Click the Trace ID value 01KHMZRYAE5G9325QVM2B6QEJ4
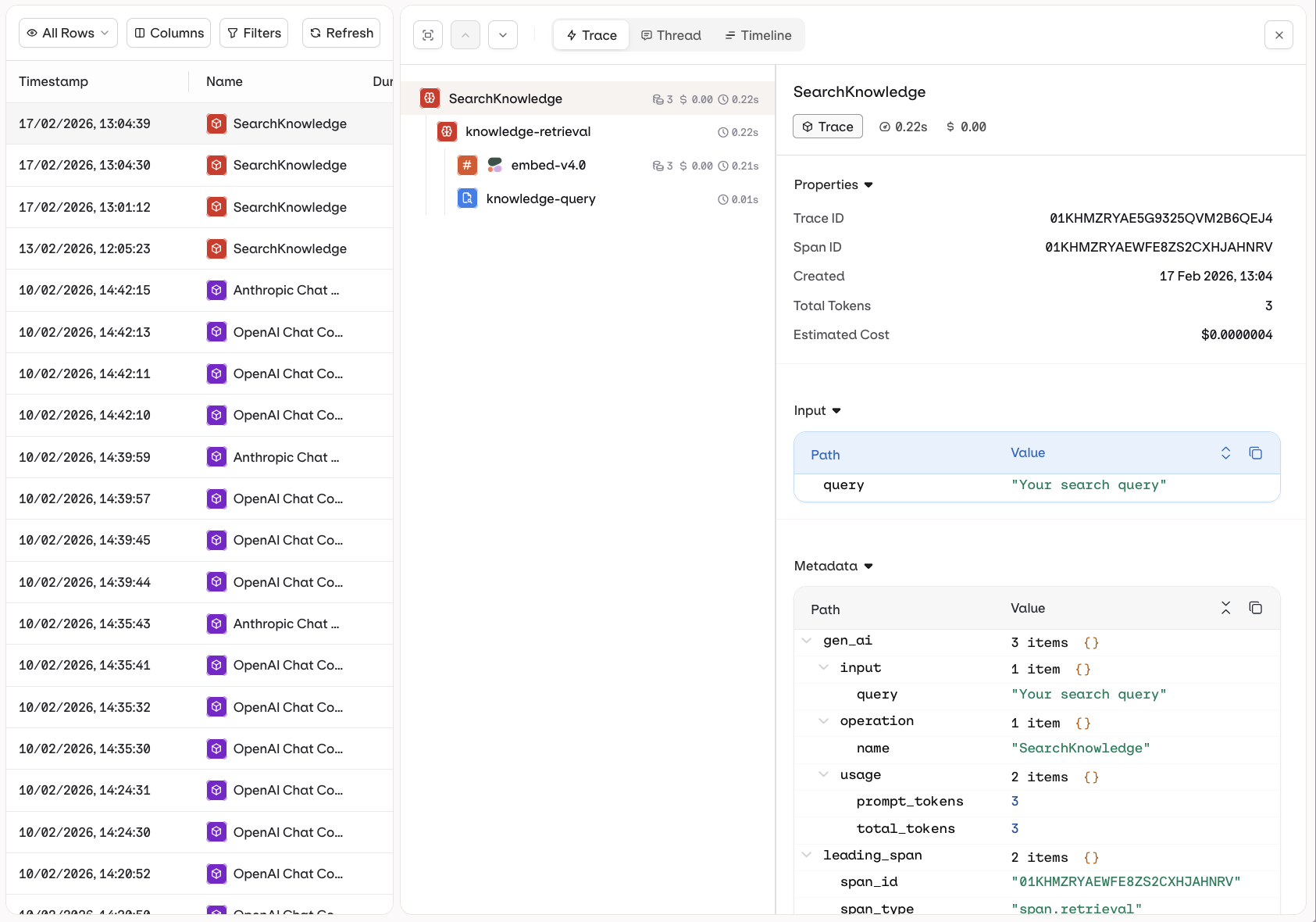1316x922 pixels. coord(1161,218)
